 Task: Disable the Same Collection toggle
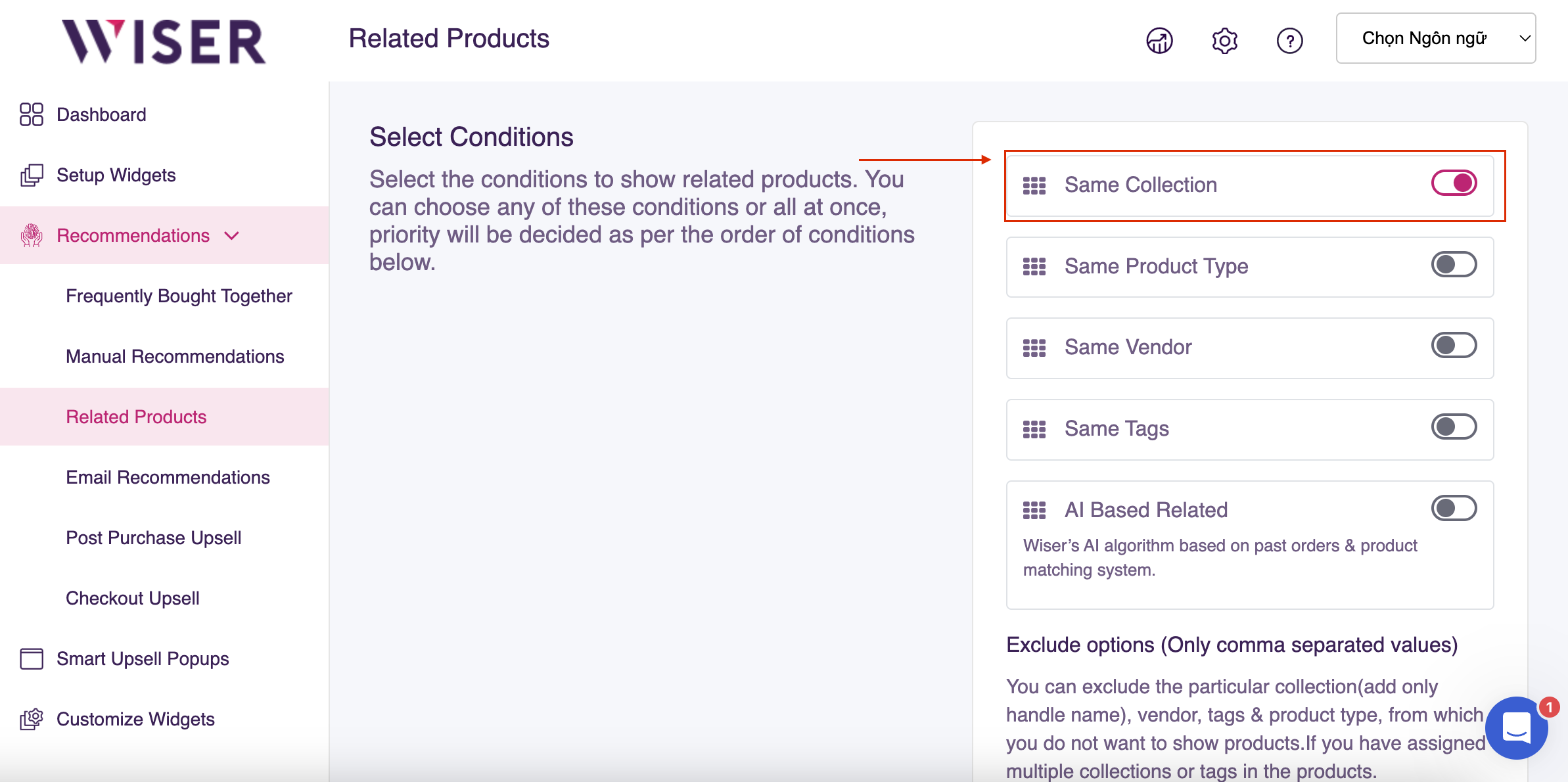click(x=1454, y=183)
